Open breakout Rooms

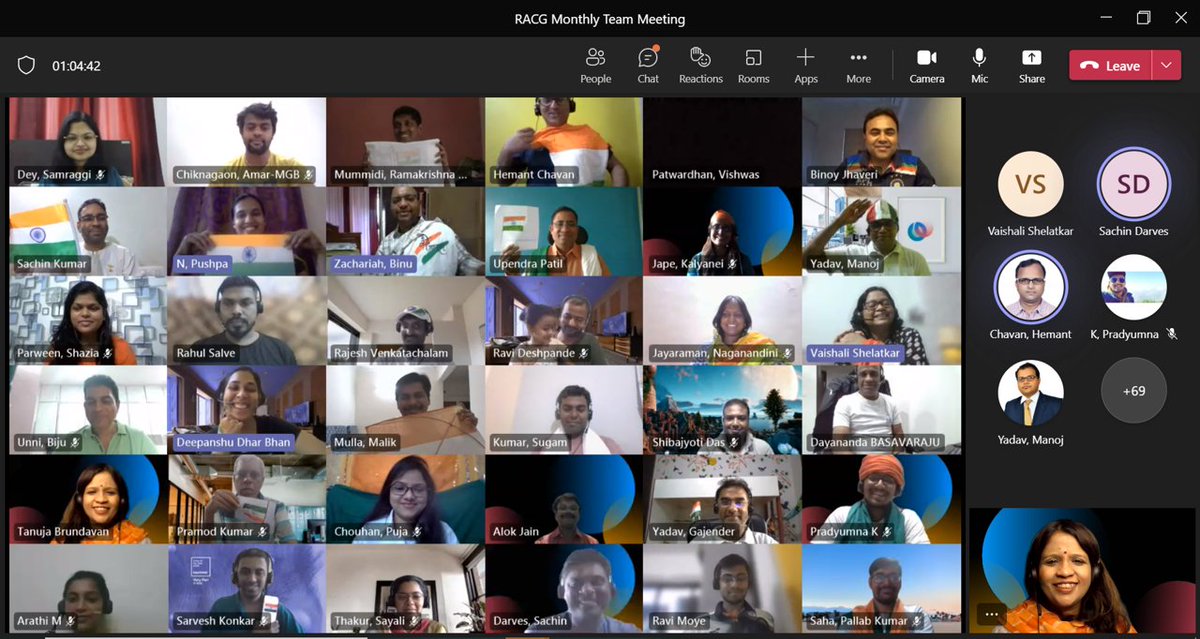(x=753, y=65)
